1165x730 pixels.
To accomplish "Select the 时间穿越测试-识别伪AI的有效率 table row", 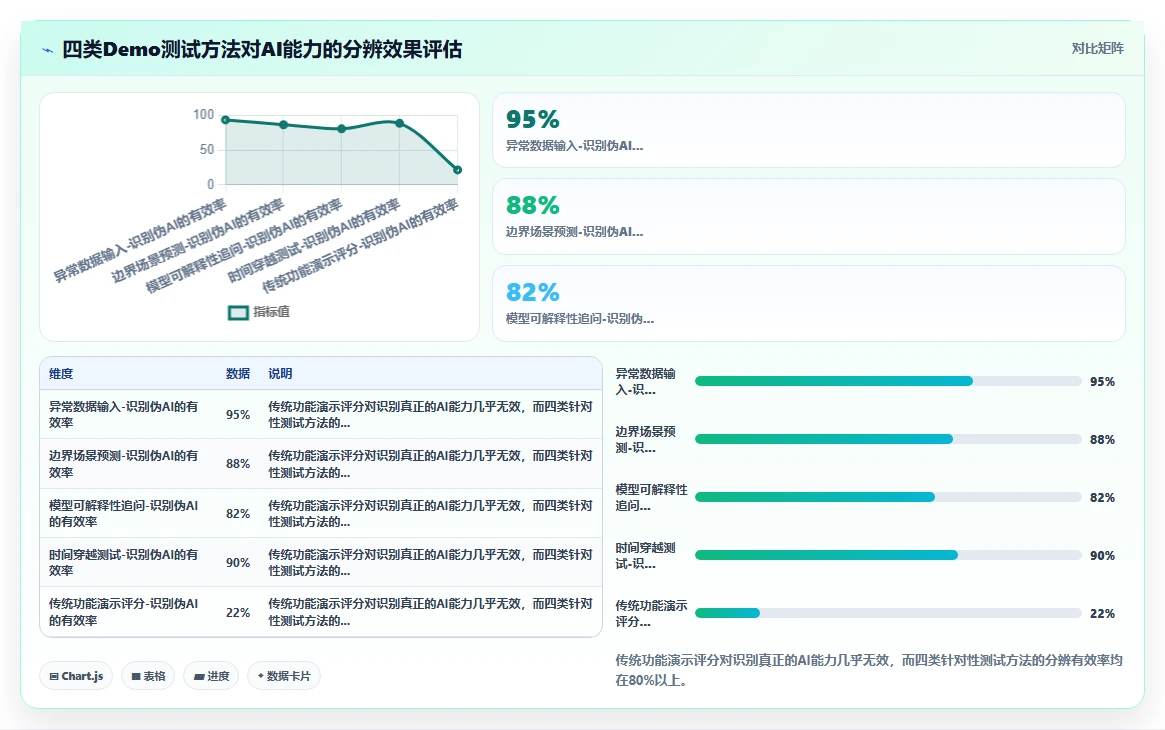I will click(x=321, y=562).
